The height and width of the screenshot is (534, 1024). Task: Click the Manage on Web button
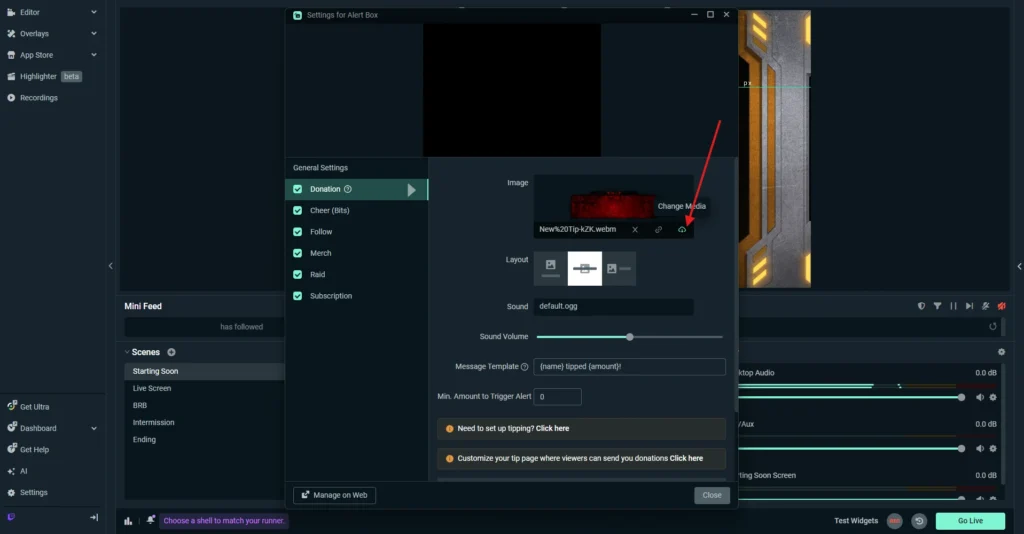point(334,495)
